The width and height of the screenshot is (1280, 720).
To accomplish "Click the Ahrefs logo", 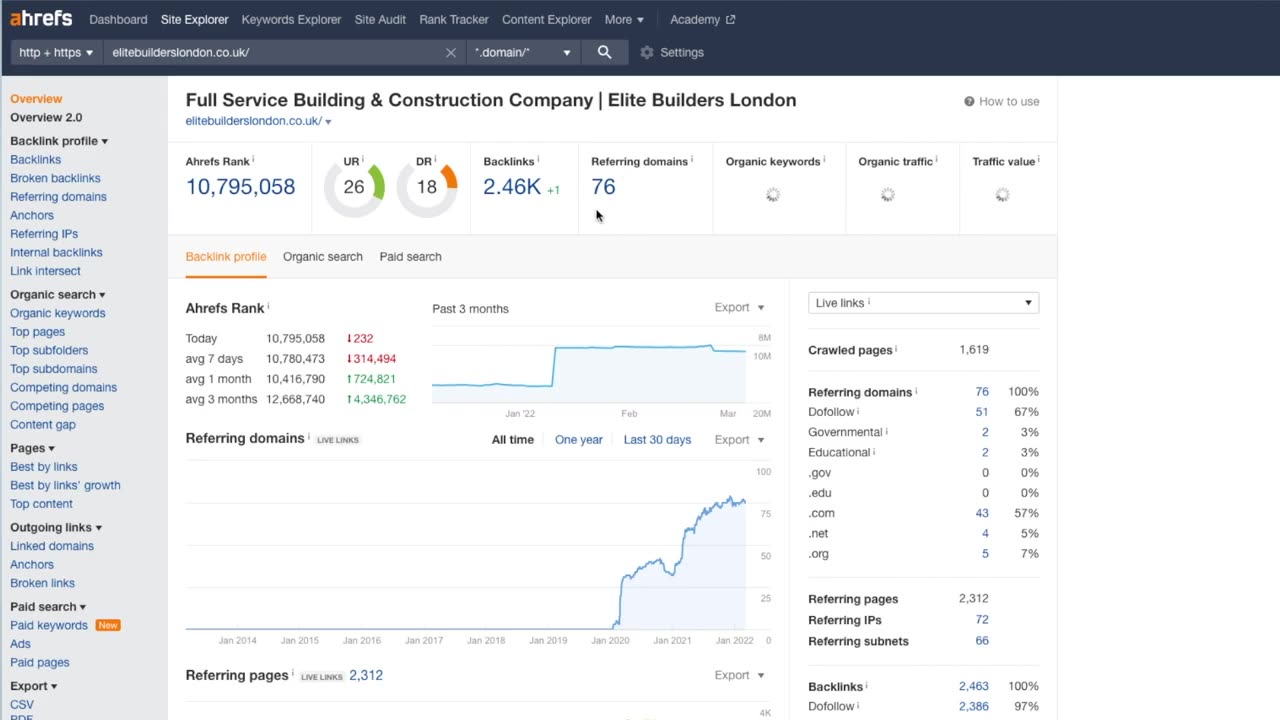I will 41,19.
